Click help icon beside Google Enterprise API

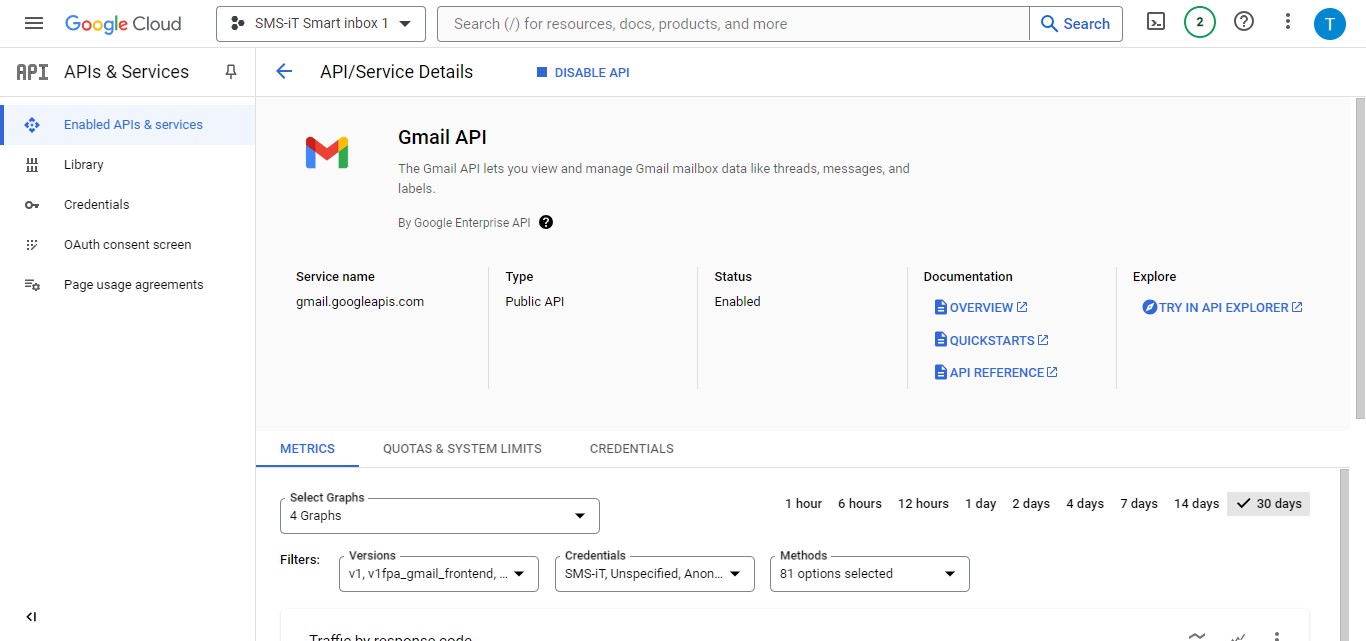pos(546,222)
